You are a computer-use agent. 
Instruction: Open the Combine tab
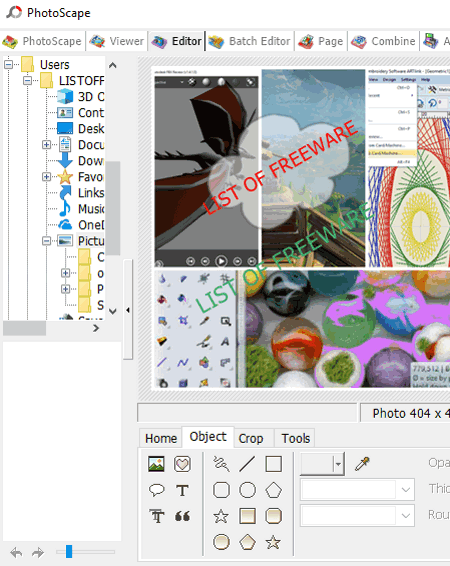point(384,41)
